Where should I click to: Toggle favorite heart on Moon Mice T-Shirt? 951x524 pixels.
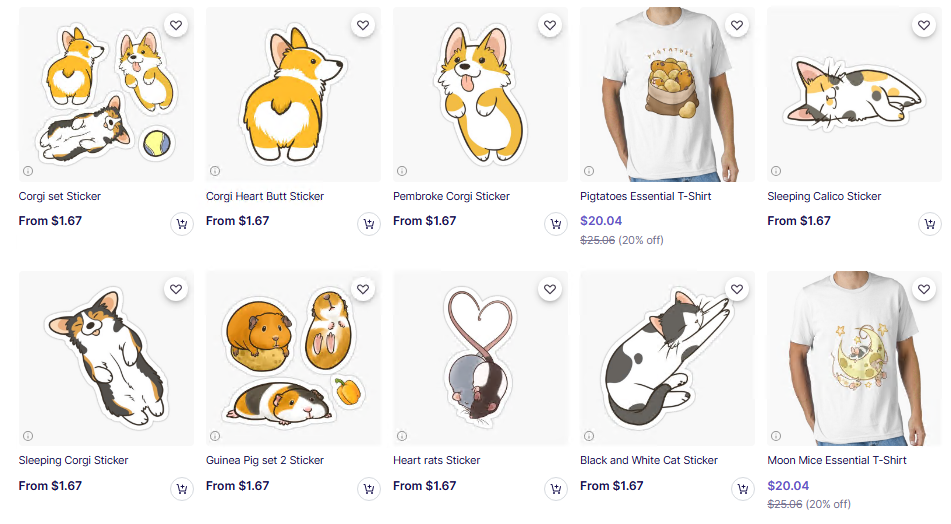[924, 289]
